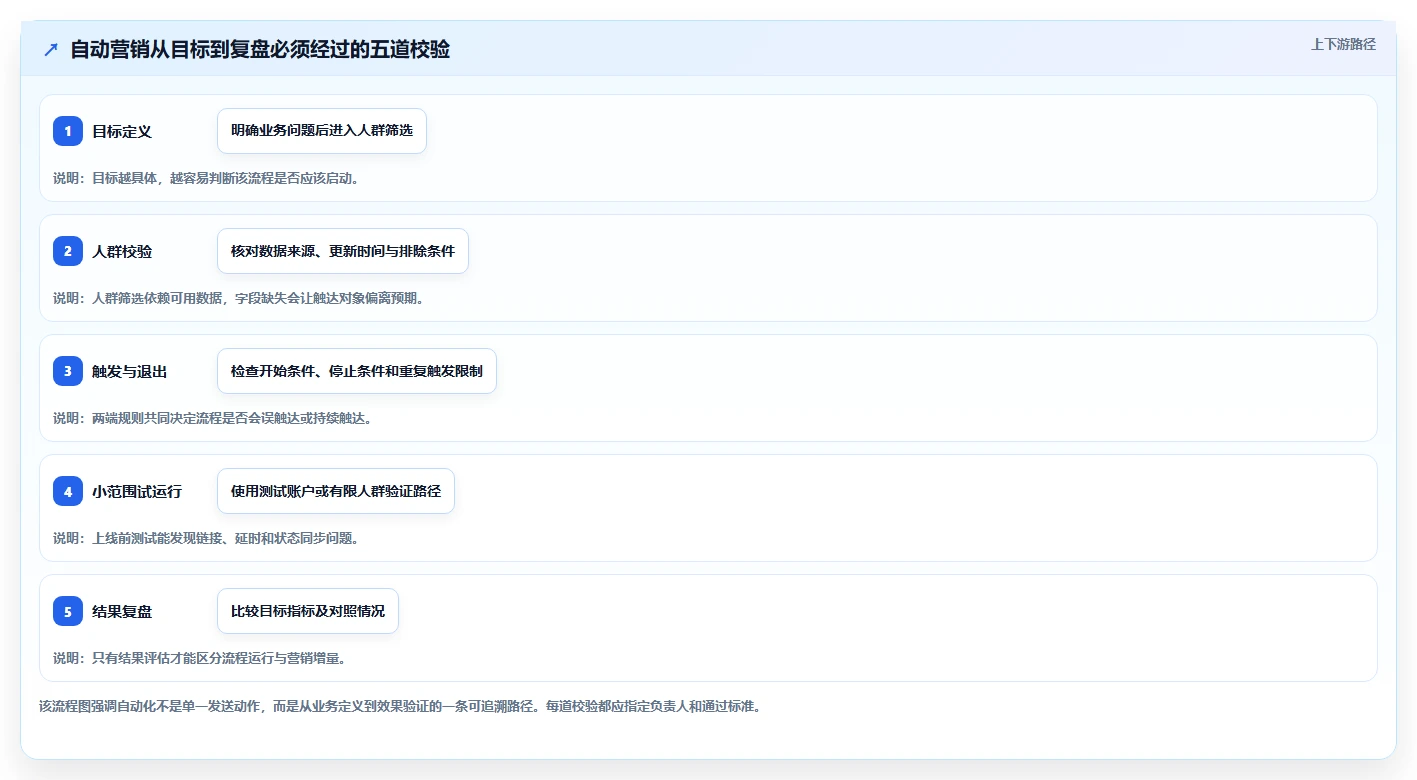Click the note 上线前测试能发现链接、延时和状态同步问题
1417x780 pixels.
[x=206, y=538]
